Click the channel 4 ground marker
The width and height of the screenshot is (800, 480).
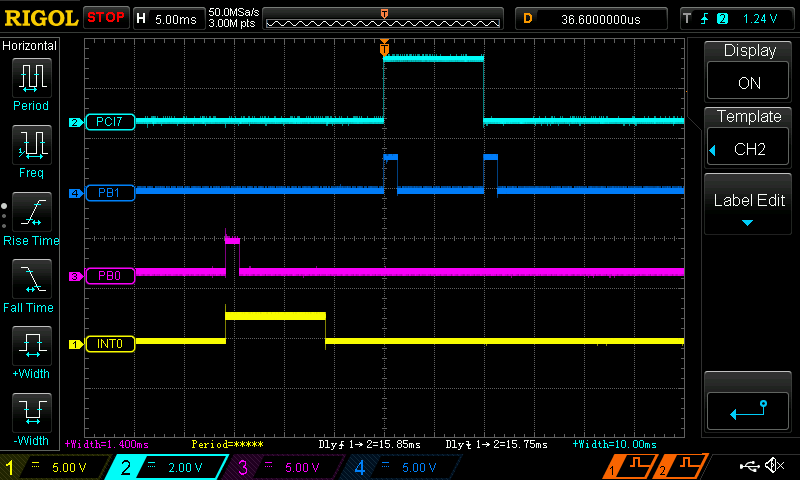coord(76,193)
